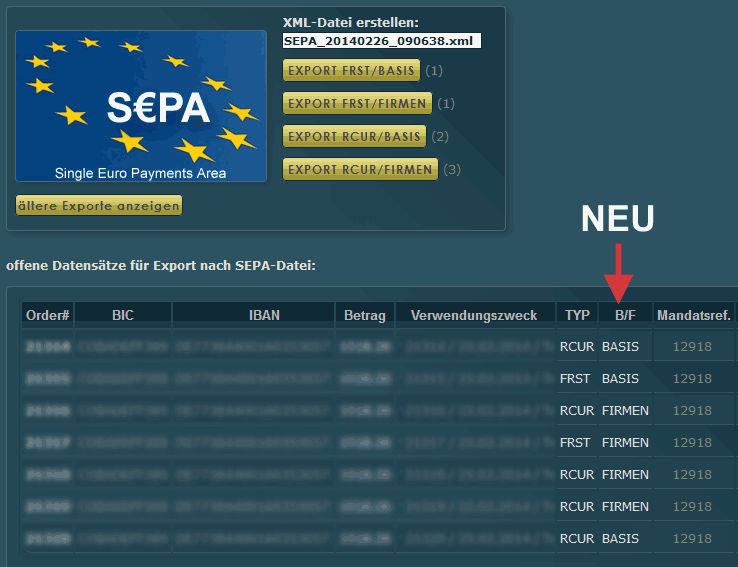Click the count (3) beside EXPORT RCUR/FIRMEN
Image resolution: width=738 pixels, height=567 pixels.
coord(452,169)
